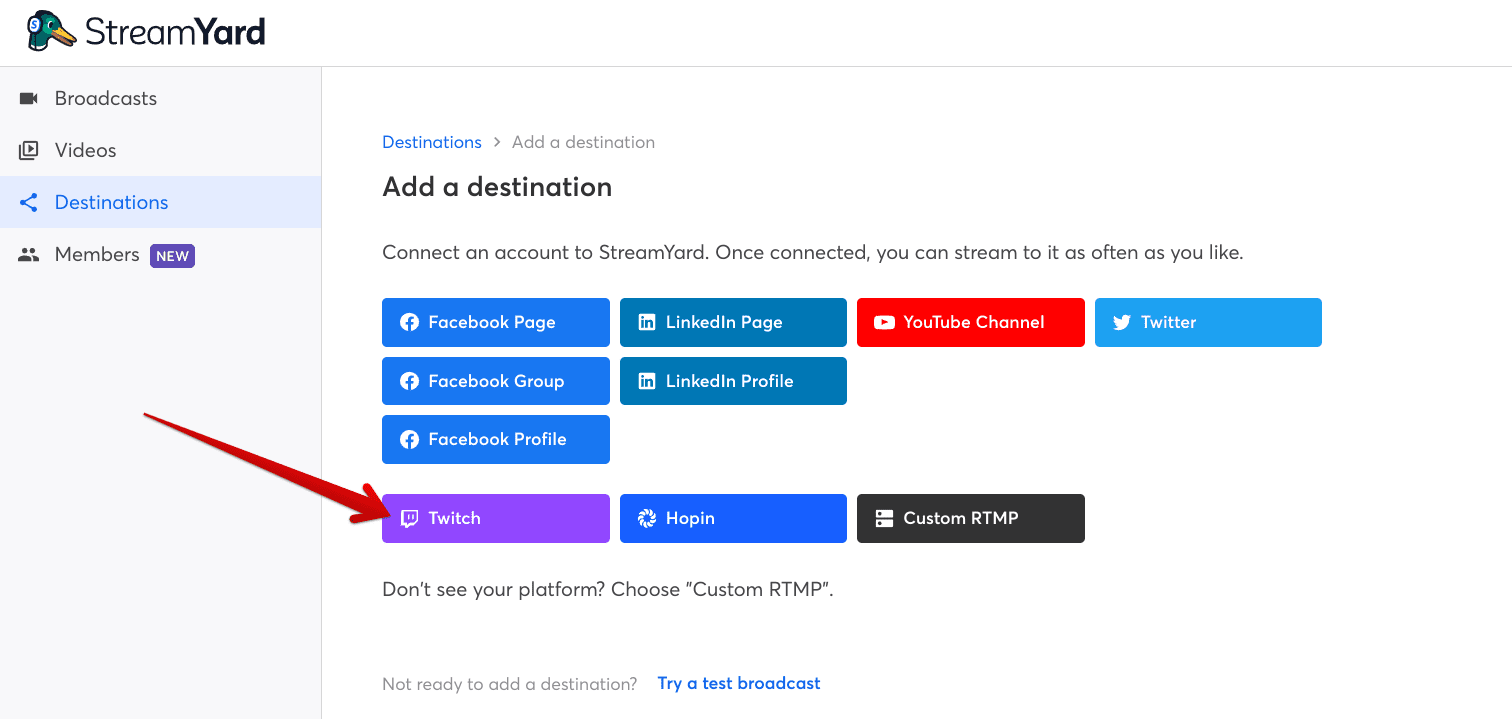1512x719 pixels.
Task: Click the 'Connect an account to StreamYard' description
Action: pyautogui.click(x=813, y=253)
